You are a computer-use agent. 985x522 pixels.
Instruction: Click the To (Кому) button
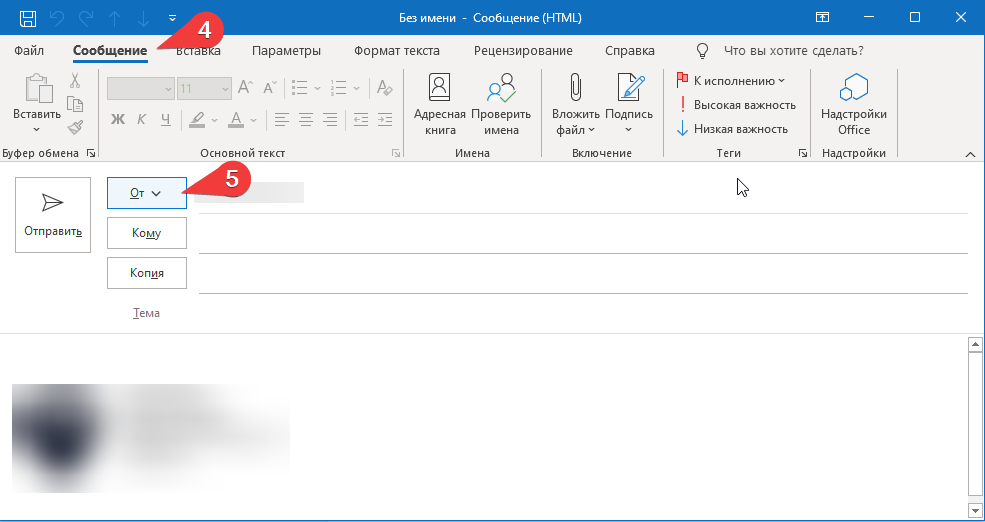point(147,233)
